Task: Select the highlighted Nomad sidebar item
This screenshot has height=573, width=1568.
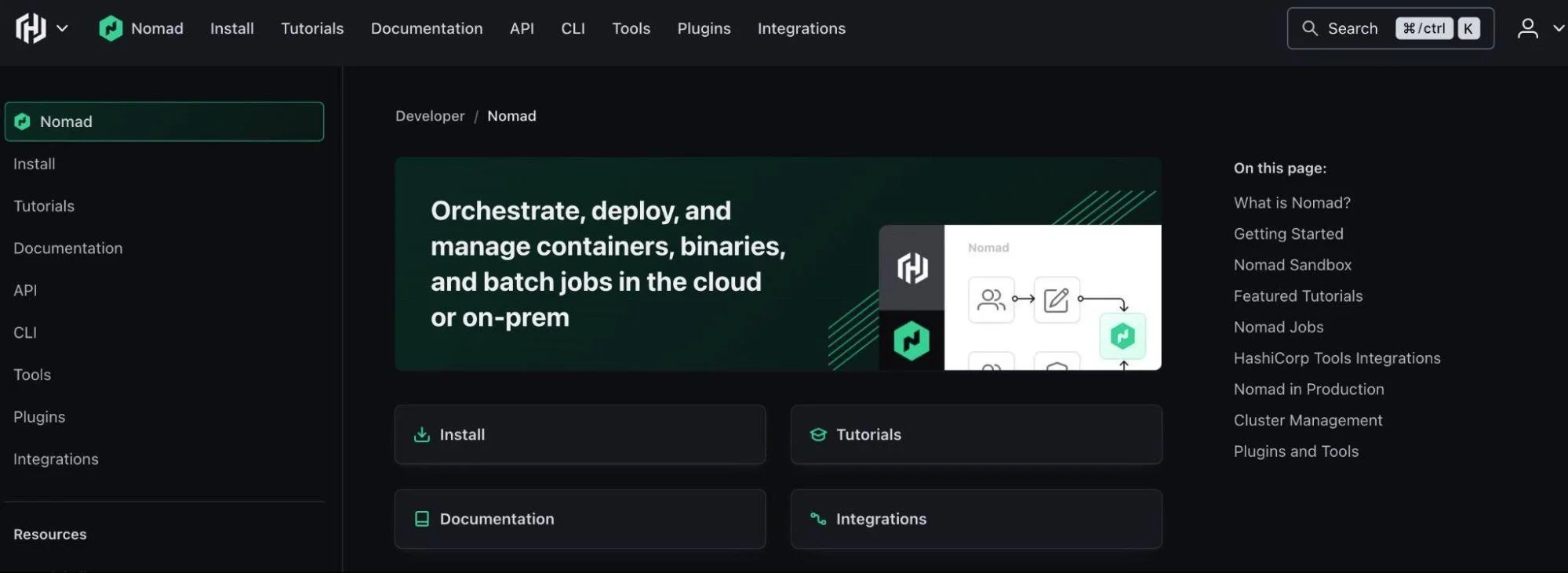Action: (164, 121)
